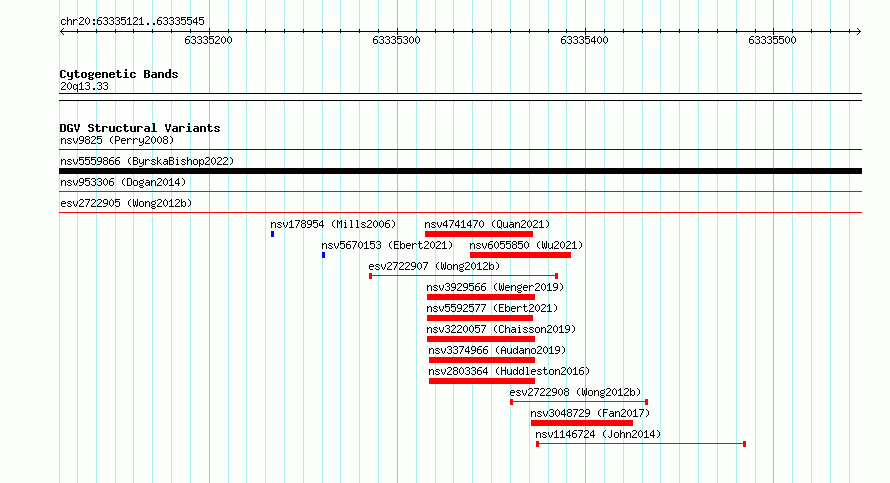Screen dimensions: 890x483
Task: Open variant nsv3374966 (Audano2019) label
Action: click(497, 350)
